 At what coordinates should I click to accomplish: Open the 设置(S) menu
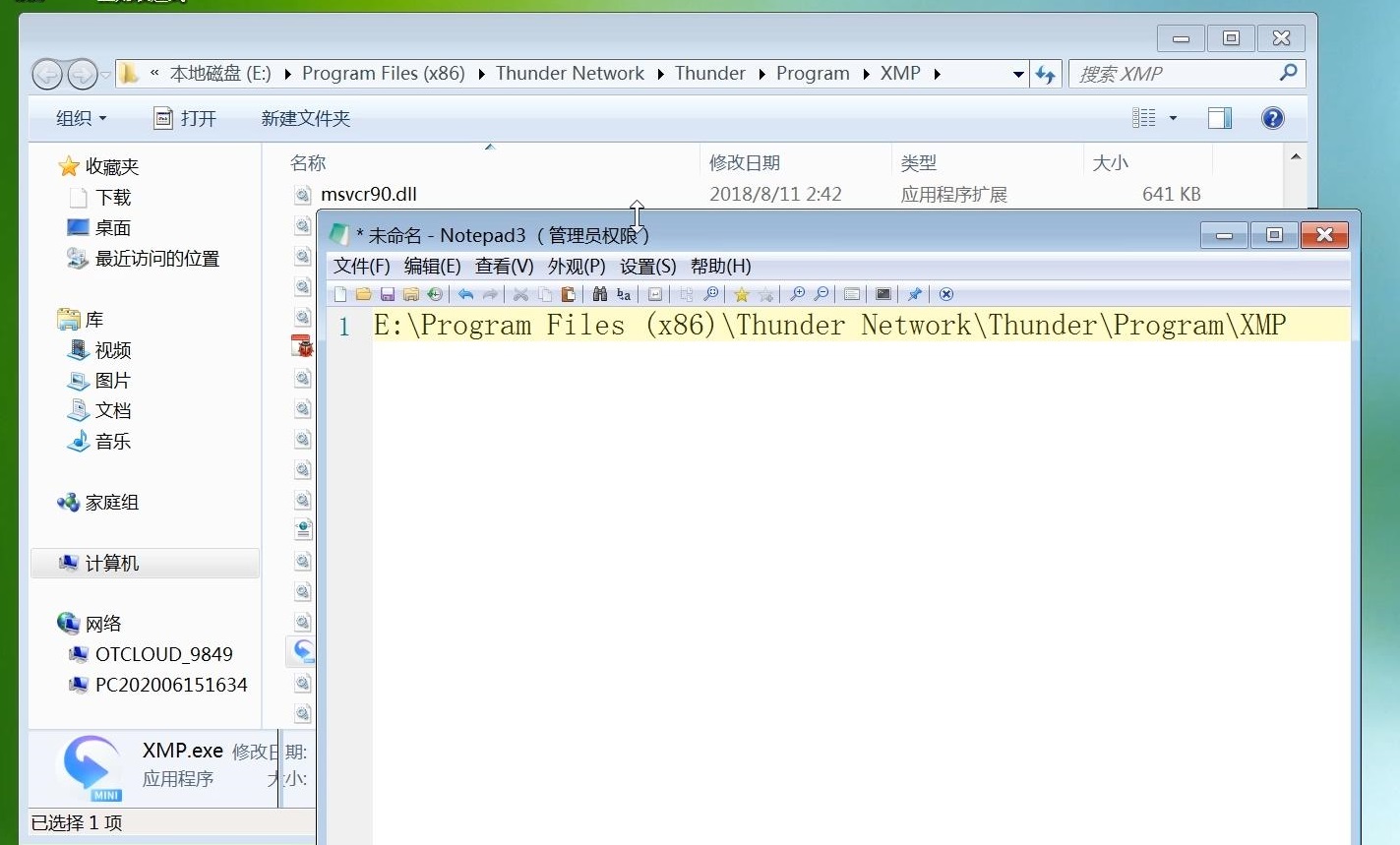648,267
